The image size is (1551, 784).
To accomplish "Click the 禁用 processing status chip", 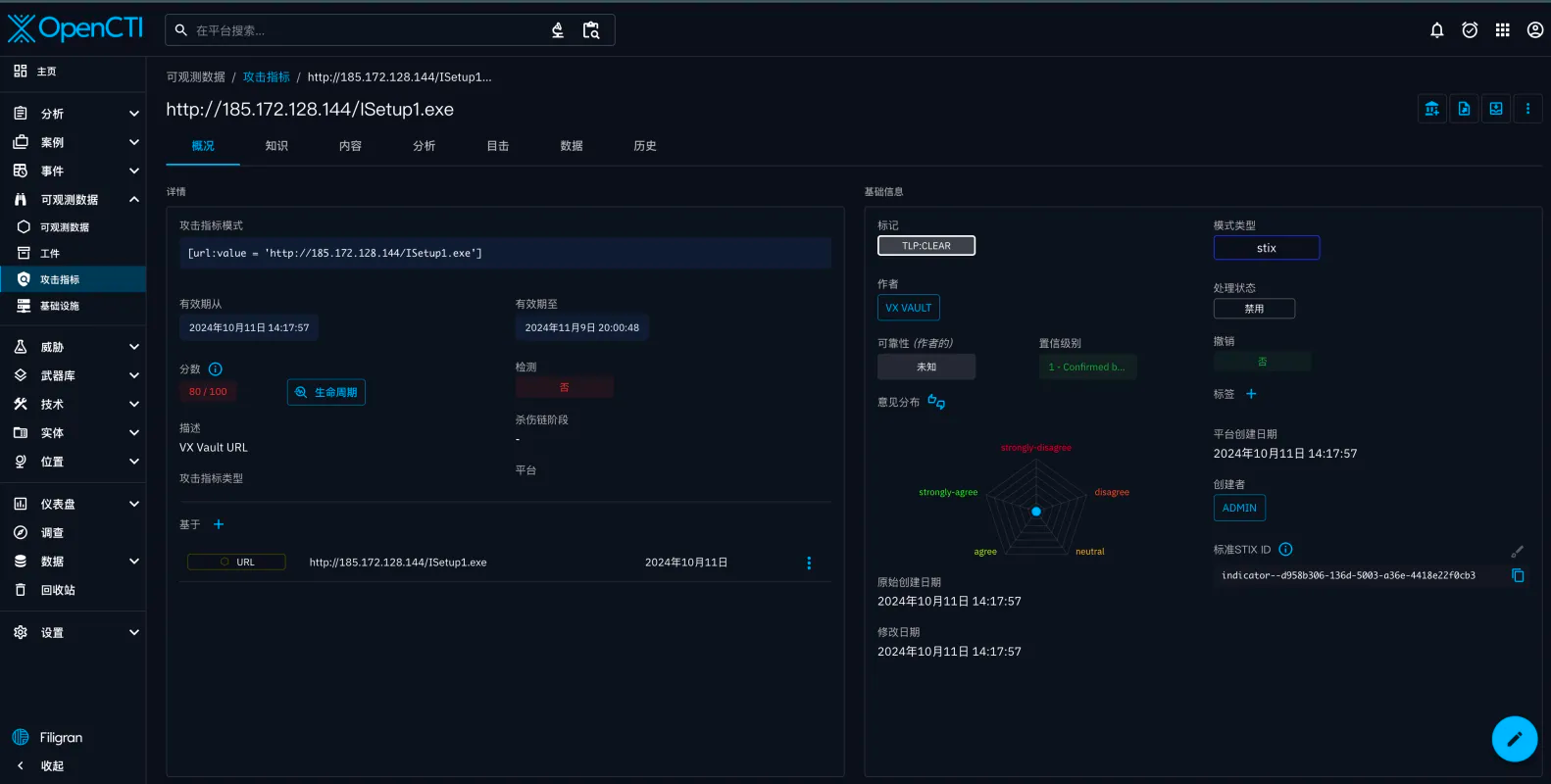I will [x=1255, y=309].
